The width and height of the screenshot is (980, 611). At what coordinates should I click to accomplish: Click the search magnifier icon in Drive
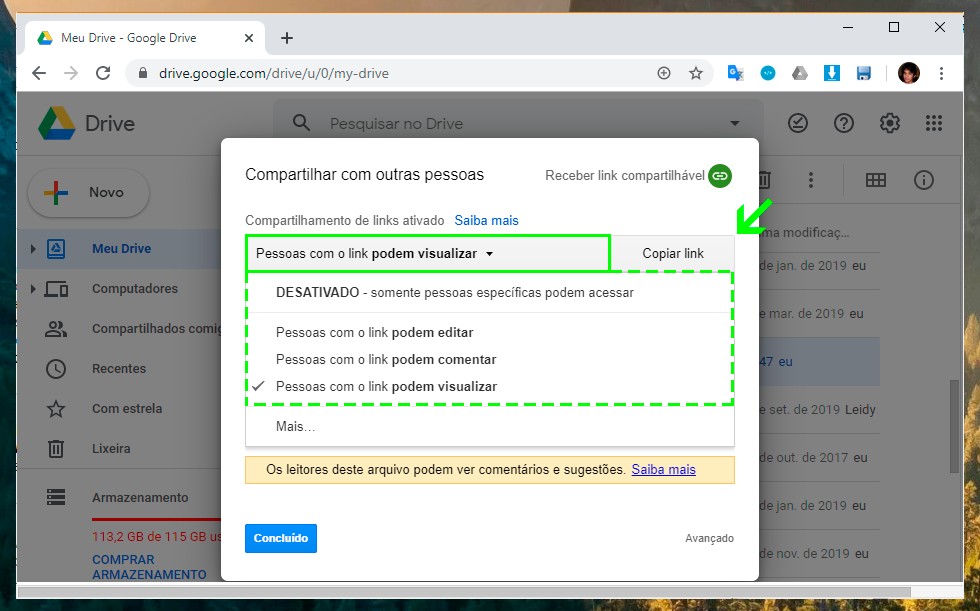point(301,123)
